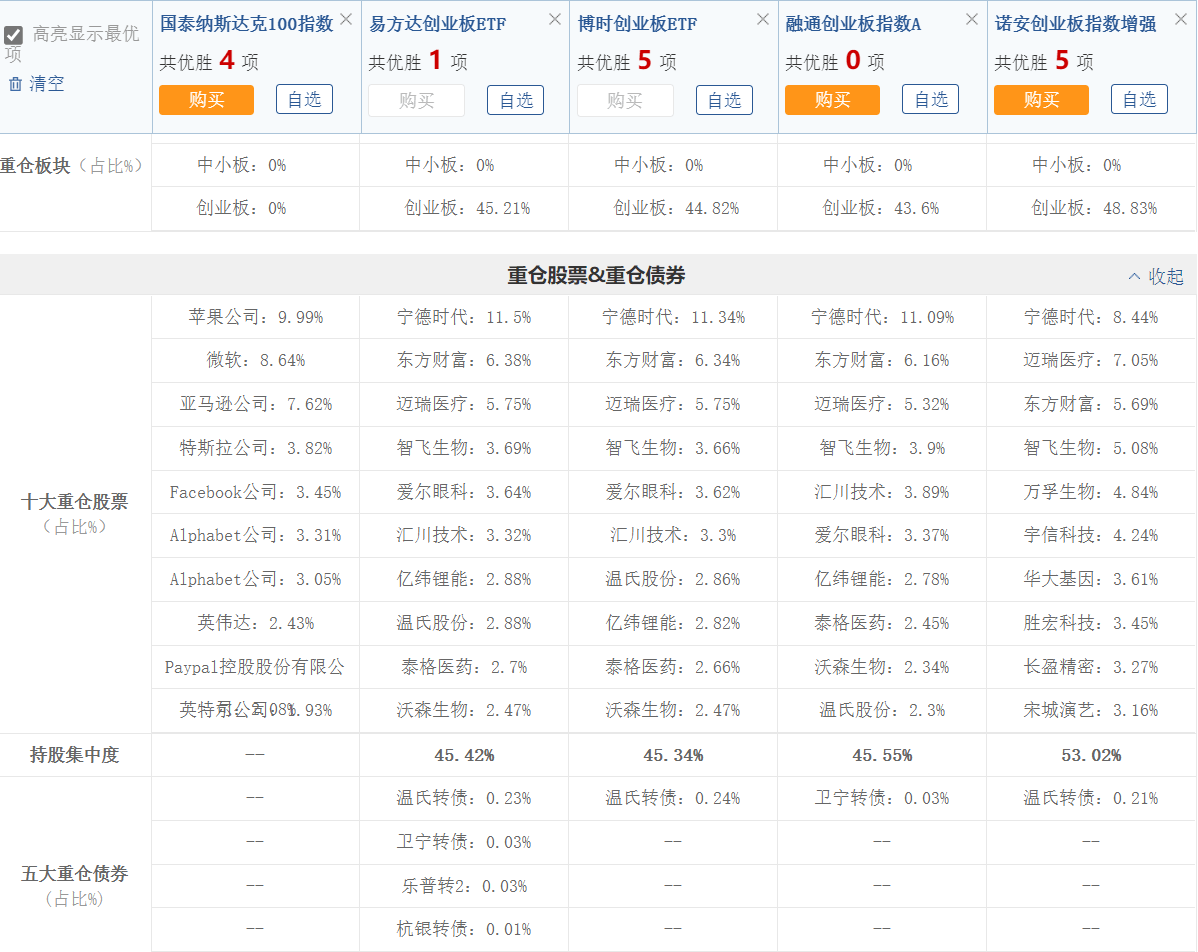The height and width of the screenshot is (952, 1198).
Task: Click the 53.02% 持股集中度 cell
Action: 1090,755
